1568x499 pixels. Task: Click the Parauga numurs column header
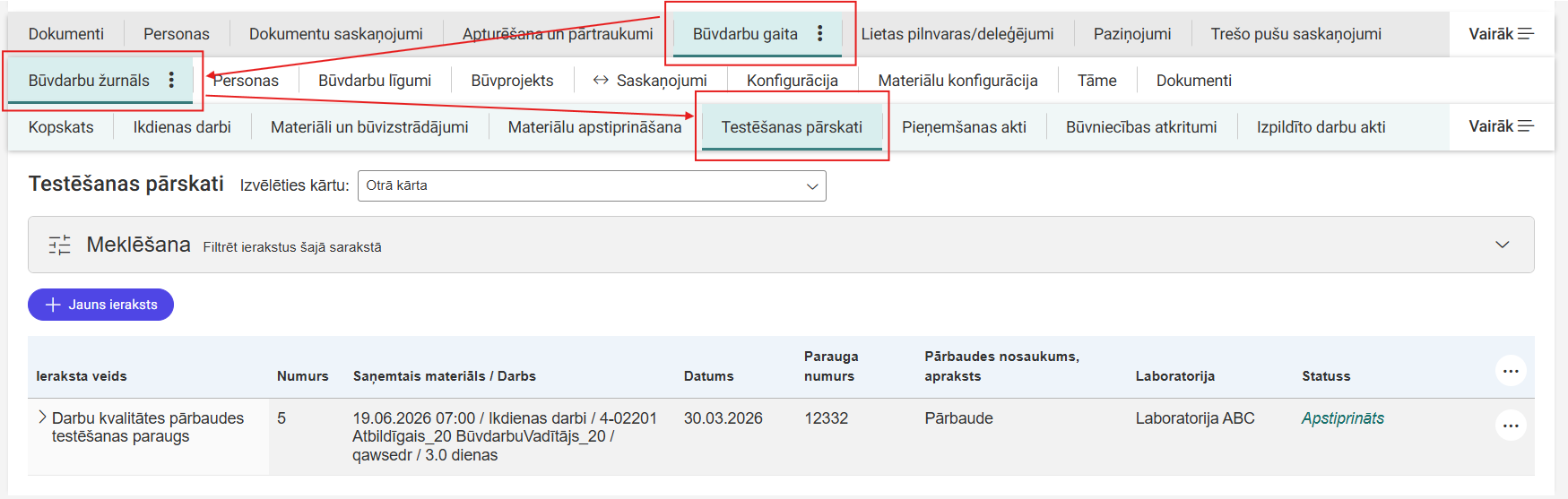[x=831, y=366]
